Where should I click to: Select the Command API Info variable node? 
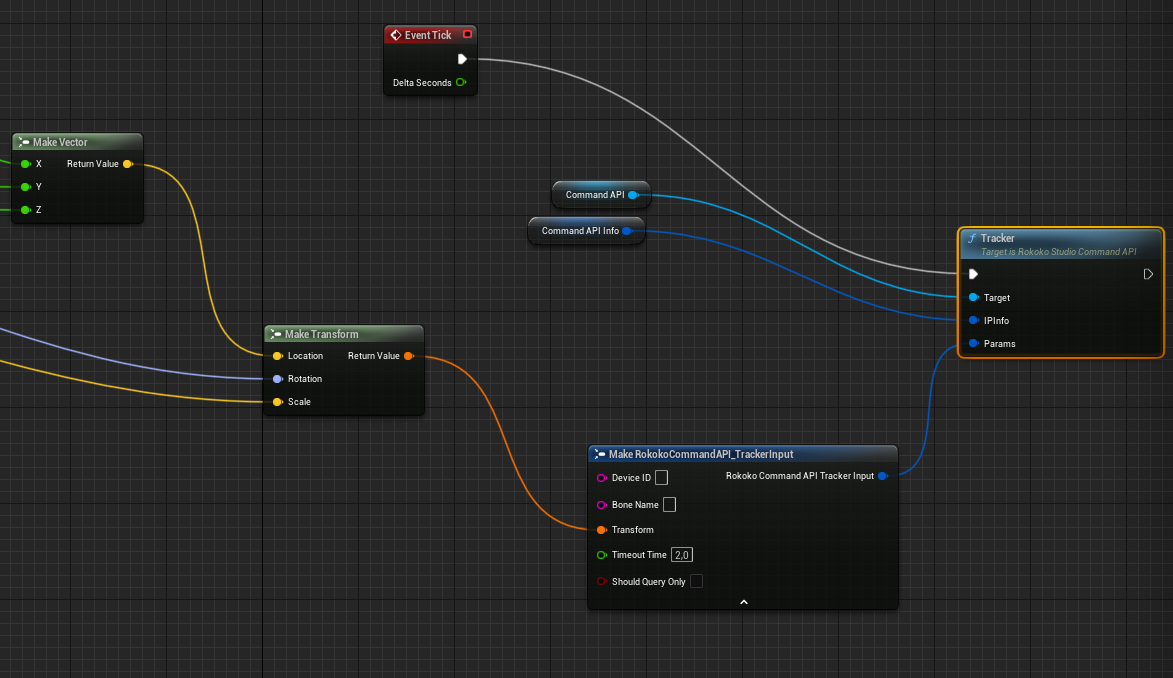[582, 230]
